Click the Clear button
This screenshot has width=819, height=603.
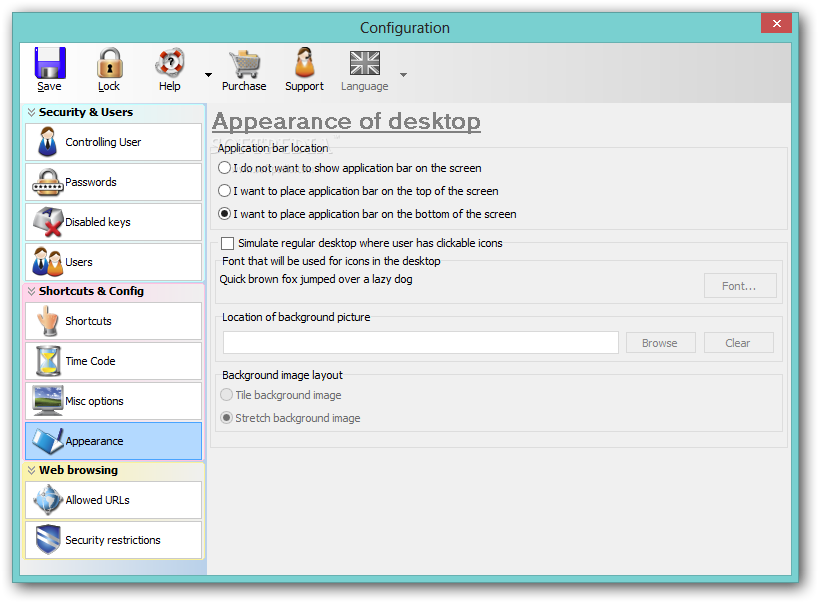click(738, 343)
